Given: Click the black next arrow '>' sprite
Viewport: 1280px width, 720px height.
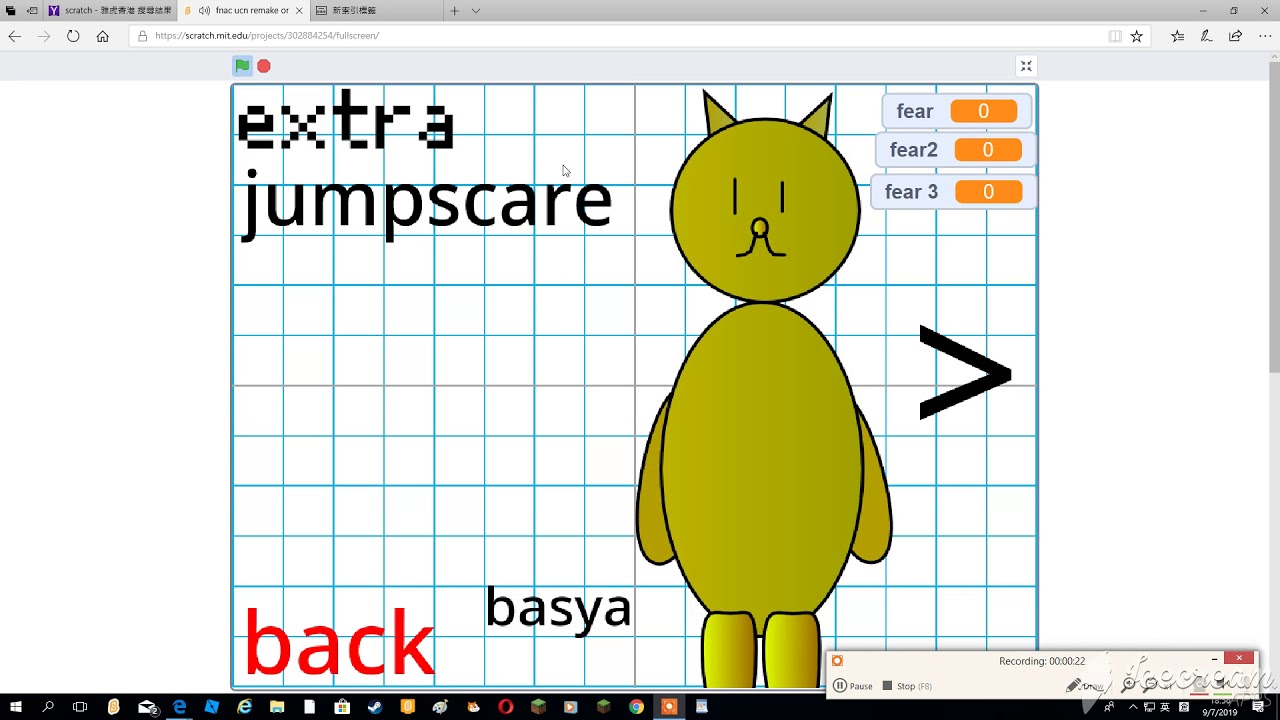Looking at the screenshot, I should pyautogui.click(x=965, y=372).
